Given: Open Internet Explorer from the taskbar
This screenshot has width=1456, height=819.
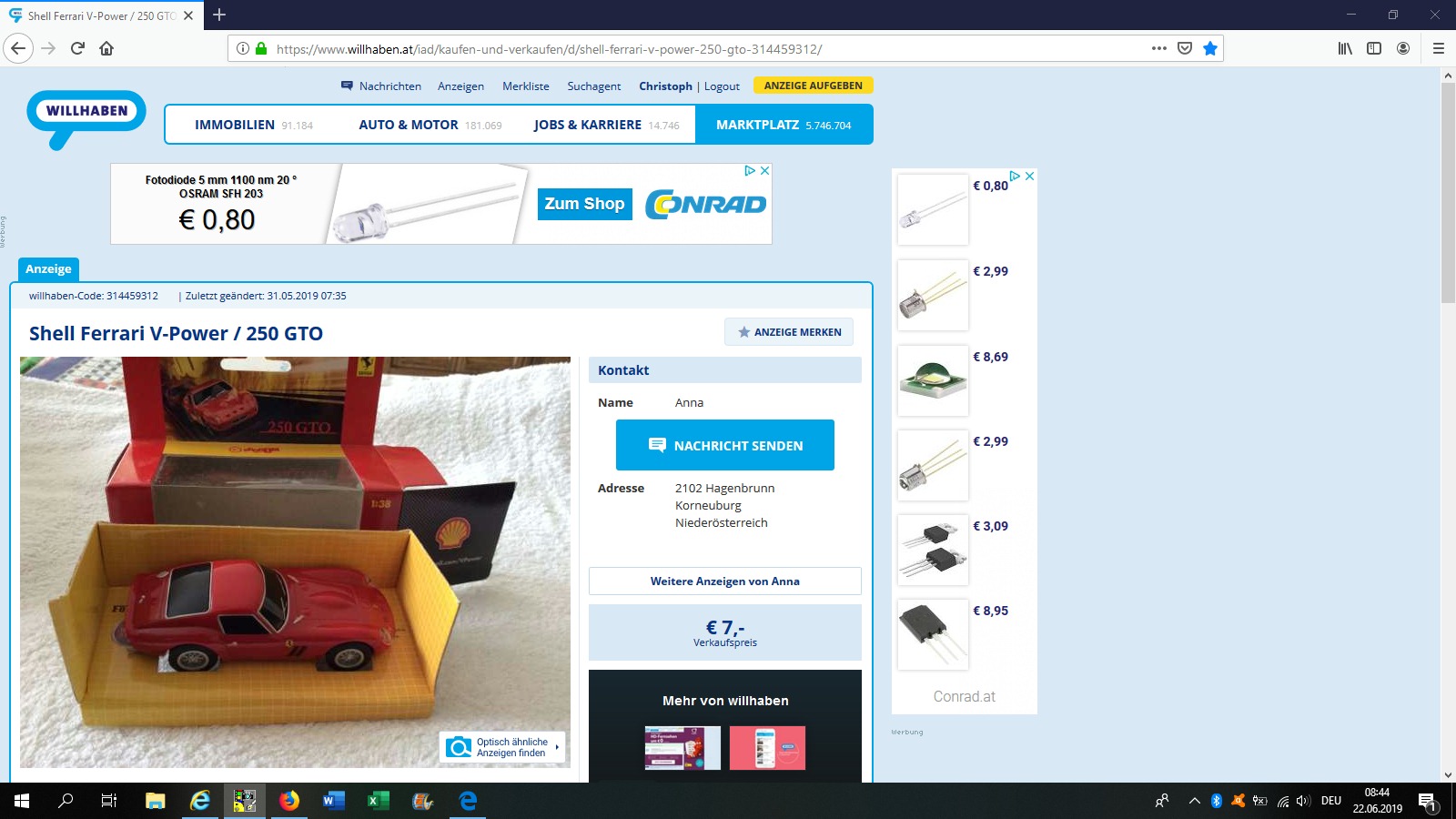Looking at the screenshot, I should (200, 801).
